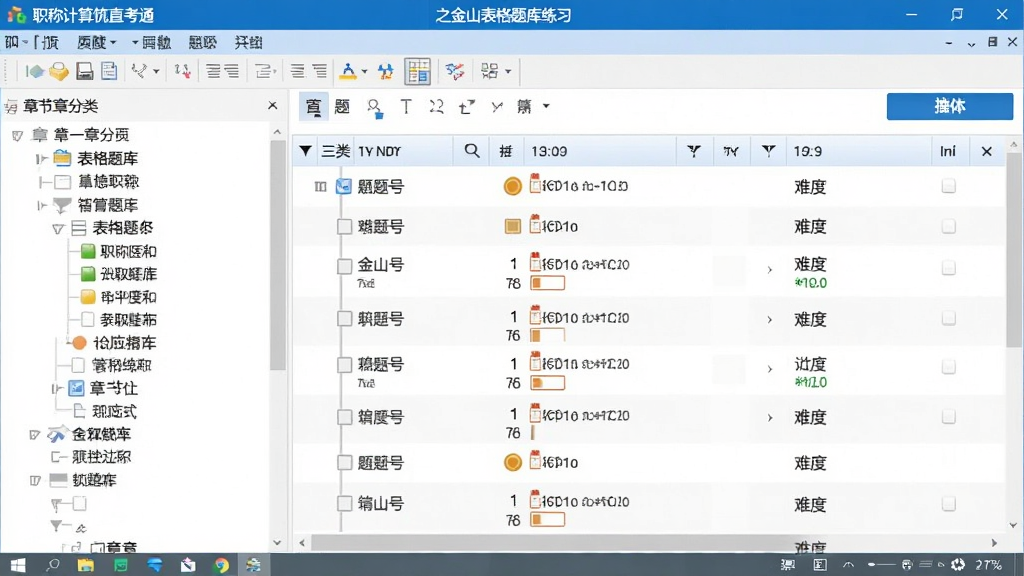Screen dimensions: 1024x576
Task: Click the letter A text color icon
Action: (348, 71)
